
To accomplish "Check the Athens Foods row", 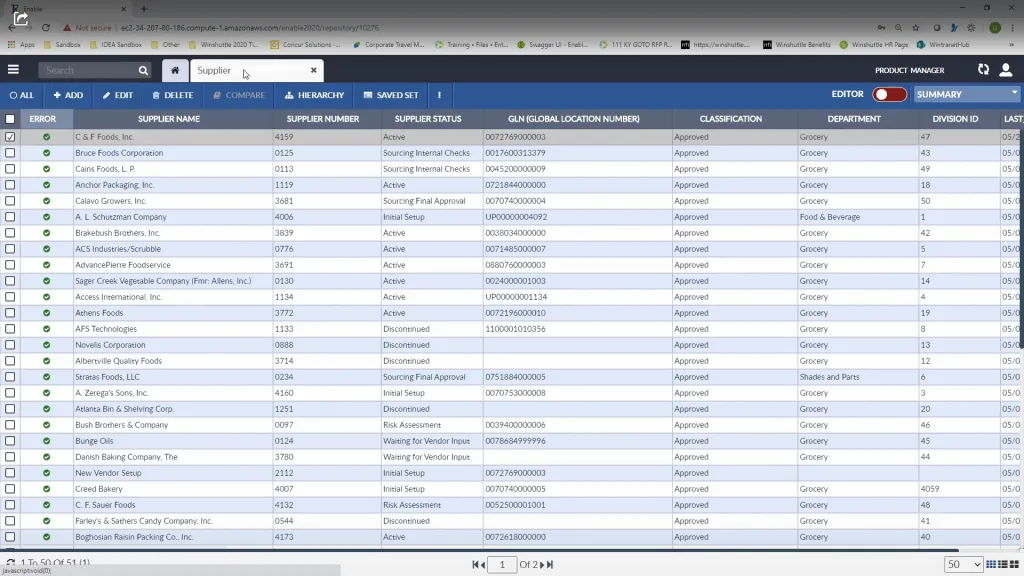I will click(x=10, y=313).
